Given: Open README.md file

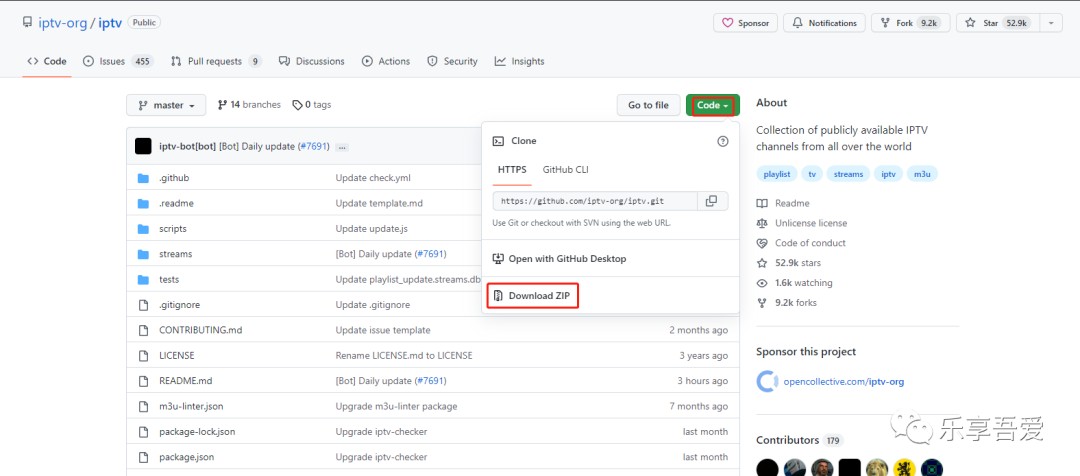Looking at the screenshot, I should pos(185,381).
